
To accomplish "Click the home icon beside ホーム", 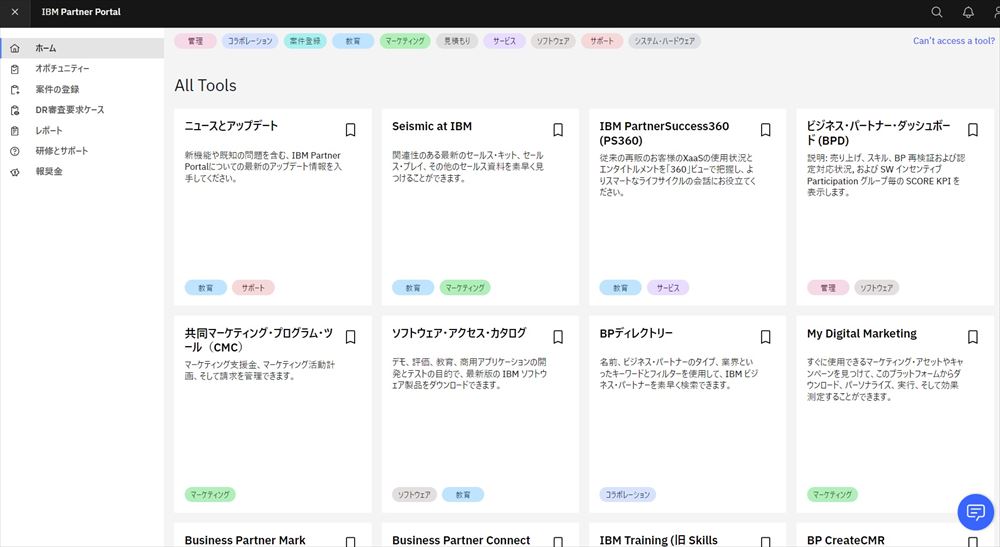I will coord(15,48).
